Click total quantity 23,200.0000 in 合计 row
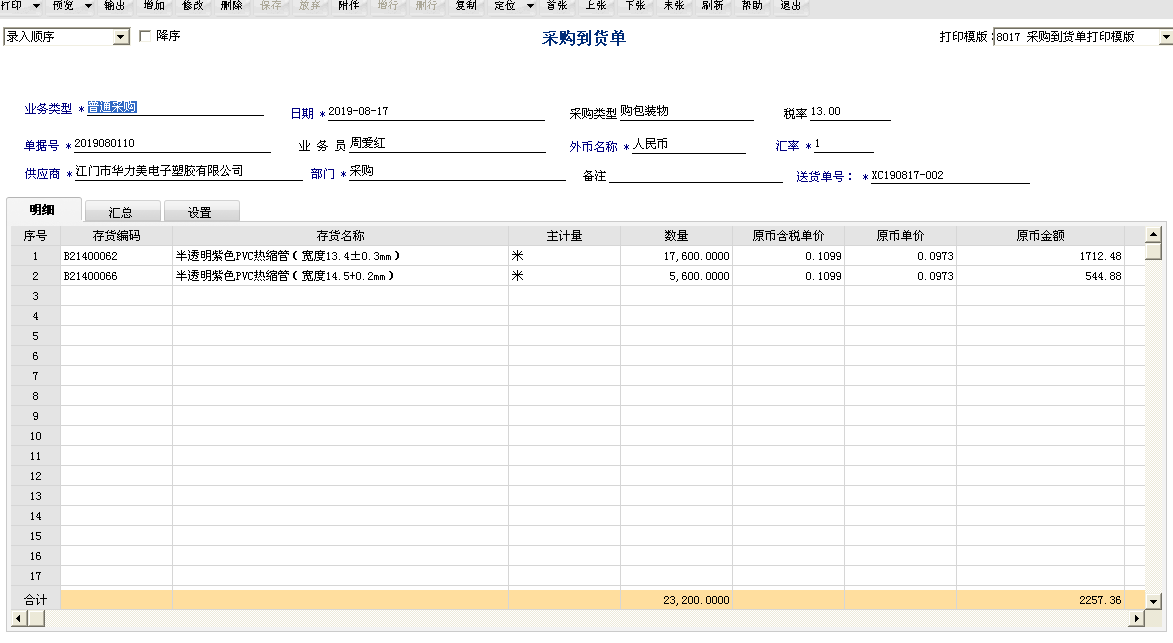The image size is (1173, 643). tap(676, 600)
